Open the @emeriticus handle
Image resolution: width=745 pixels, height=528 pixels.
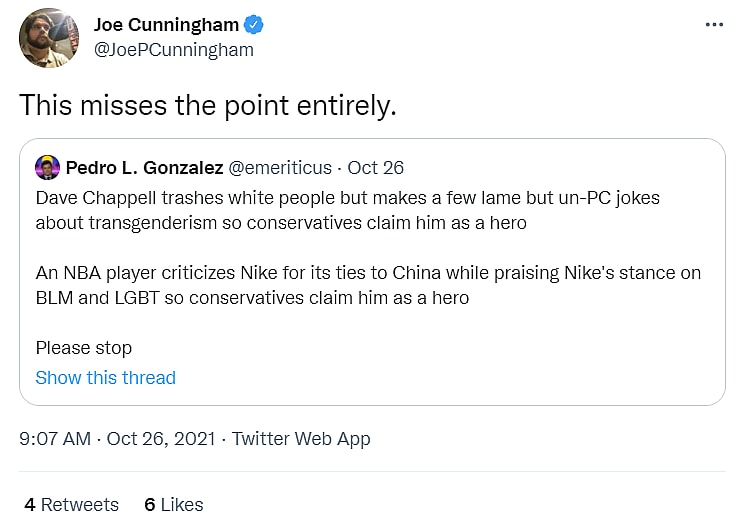[x=279, y=167]
